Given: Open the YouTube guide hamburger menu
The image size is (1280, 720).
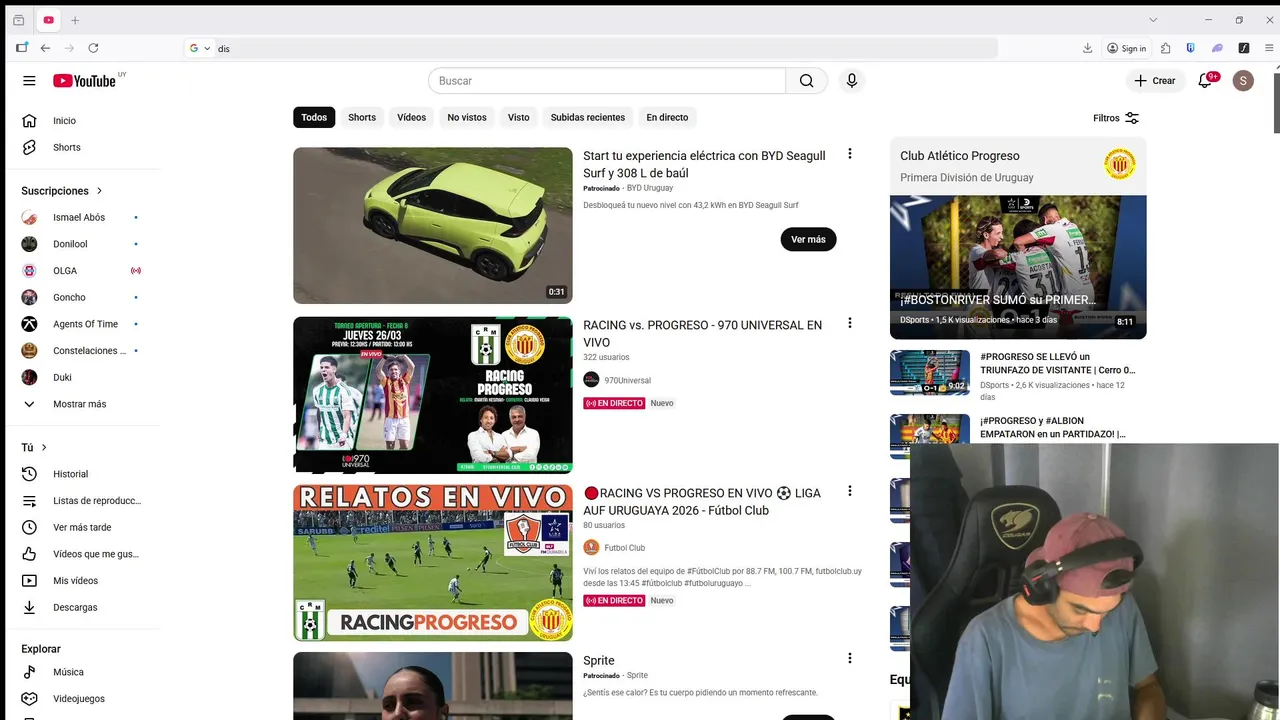Looking at the screenshot, I should [29, 81].
